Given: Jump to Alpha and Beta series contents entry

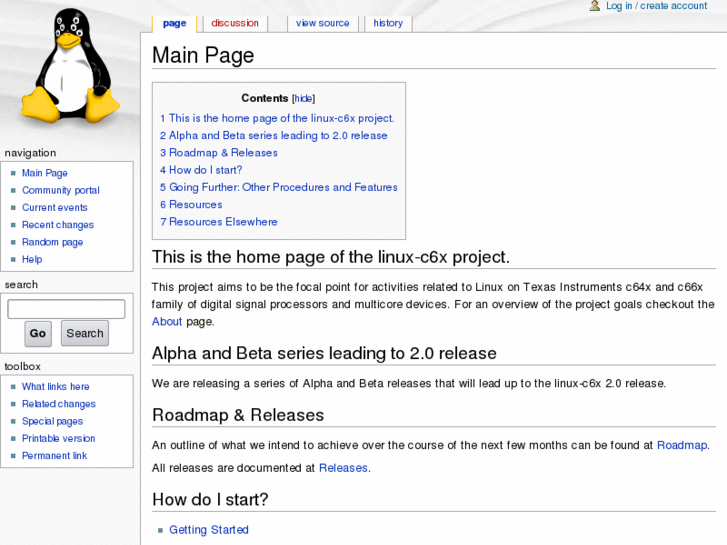Looking at the screenshot, I should point(274,135).
